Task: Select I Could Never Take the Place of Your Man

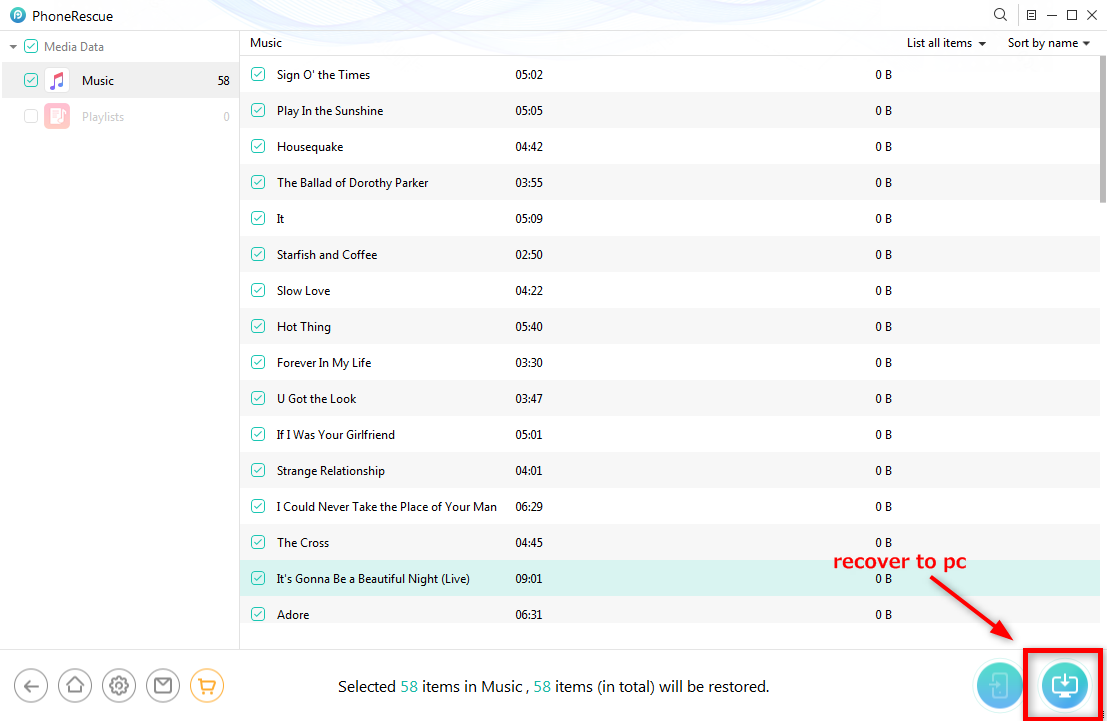Action: click(x=387, y=507)
